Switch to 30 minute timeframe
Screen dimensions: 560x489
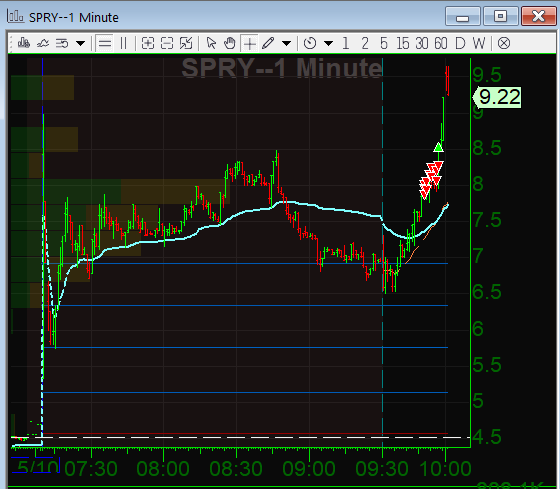coord(422,44)
